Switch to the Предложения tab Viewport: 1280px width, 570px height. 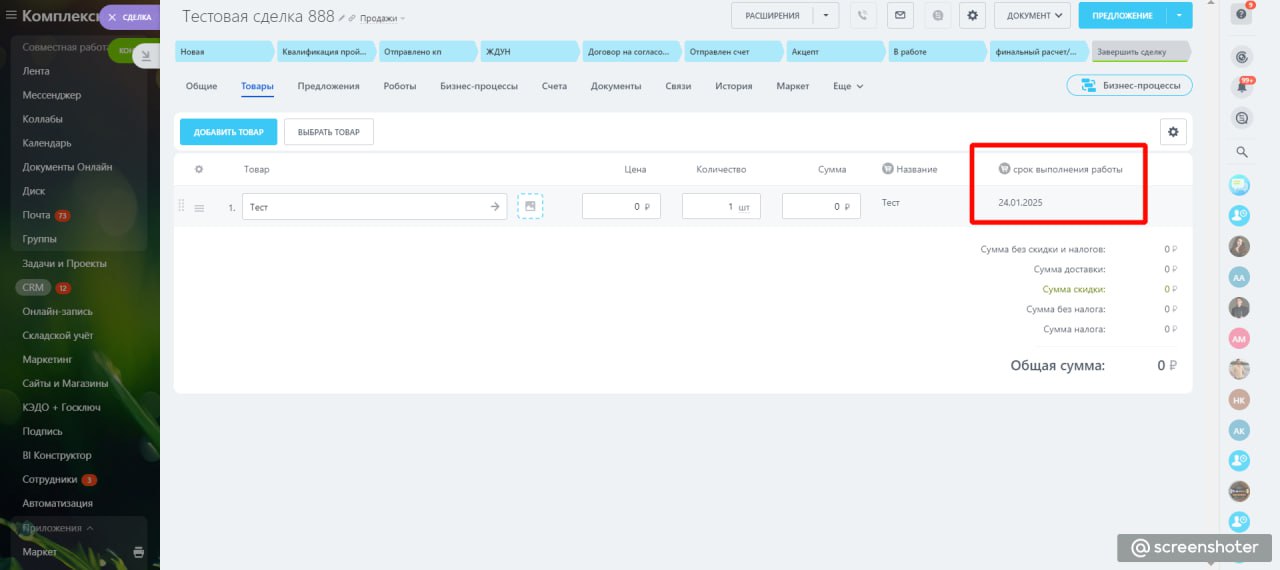coord(328,86)
